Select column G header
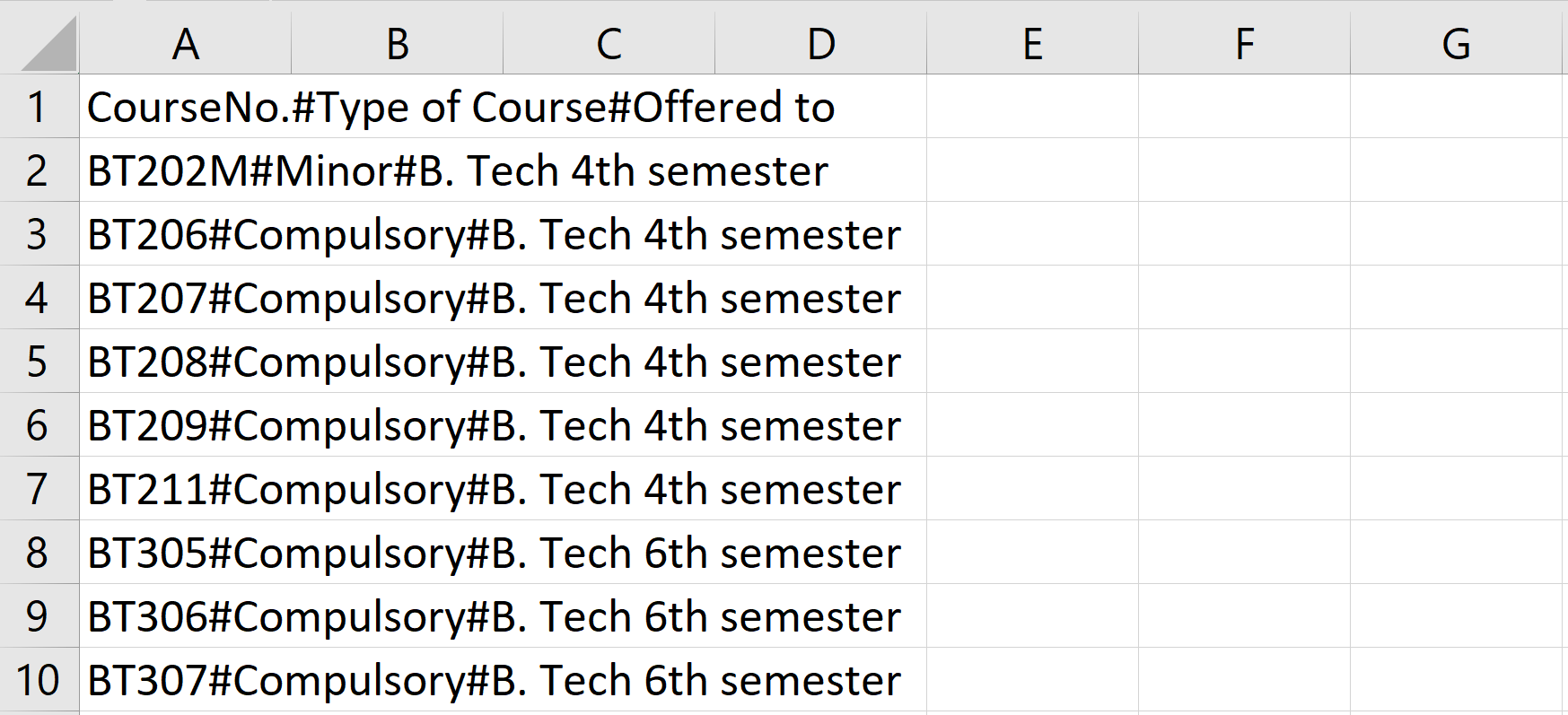 [1455, 41]
